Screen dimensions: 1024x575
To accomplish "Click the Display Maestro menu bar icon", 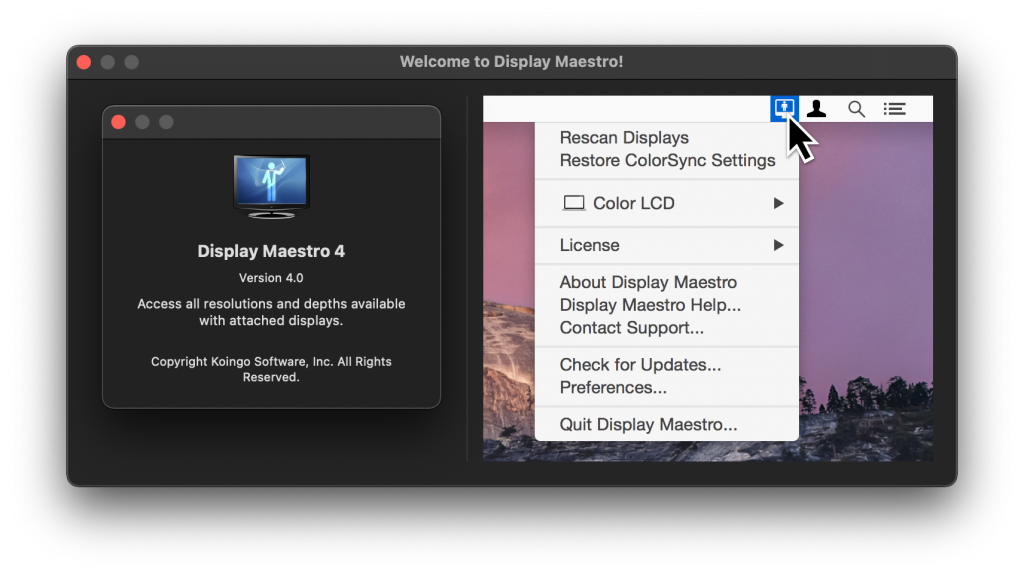I will pyautogui.click(x=784, y=108).
